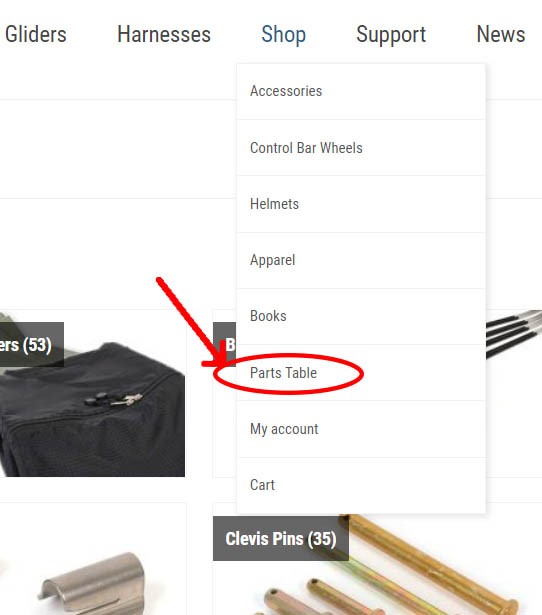Screen dimensions: 542x615
Task: Click the black zippered bag thumbnail
Action: (92, 408)
